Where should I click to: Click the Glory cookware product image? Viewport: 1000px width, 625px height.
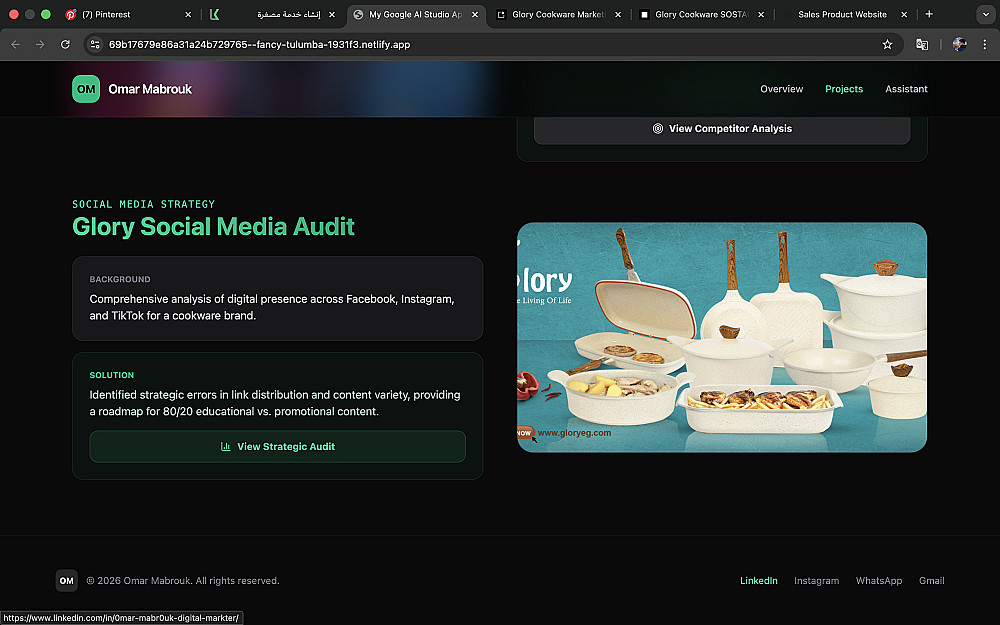pyautogui.click(x=721, y=337)
